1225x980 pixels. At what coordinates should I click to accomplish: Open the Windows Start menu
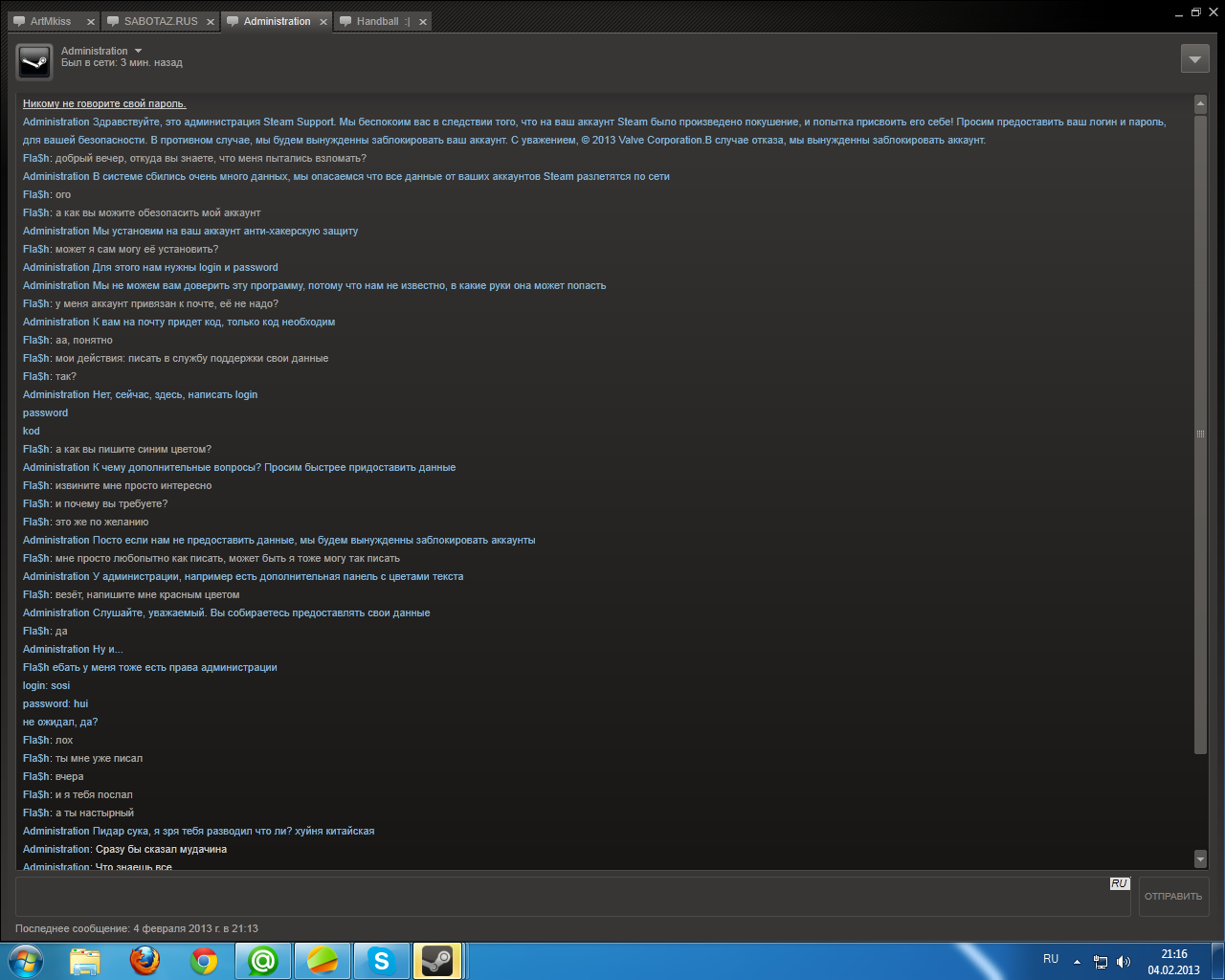[x=26, y=961]
